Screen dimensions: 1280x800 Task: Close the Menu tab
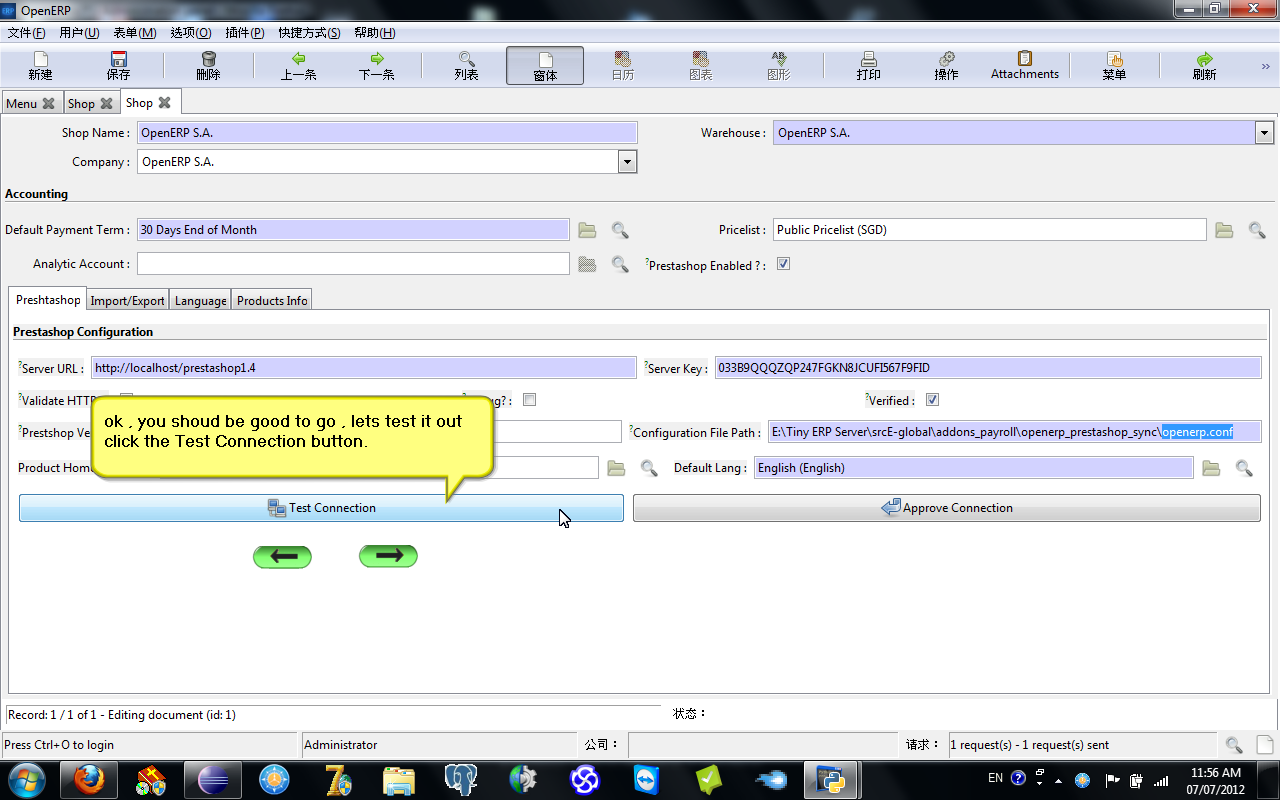tap(48, 103)
